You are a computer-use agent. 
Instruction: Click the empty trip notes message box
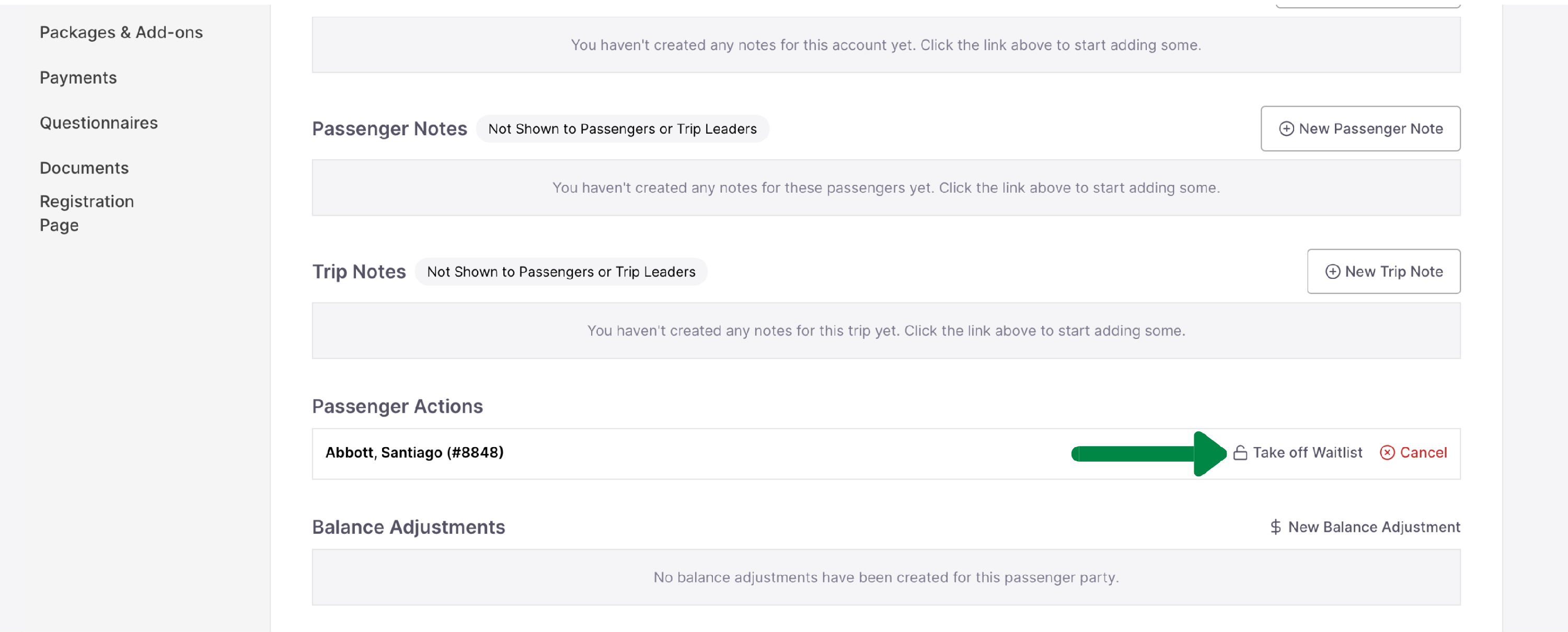tap(885, 331)
